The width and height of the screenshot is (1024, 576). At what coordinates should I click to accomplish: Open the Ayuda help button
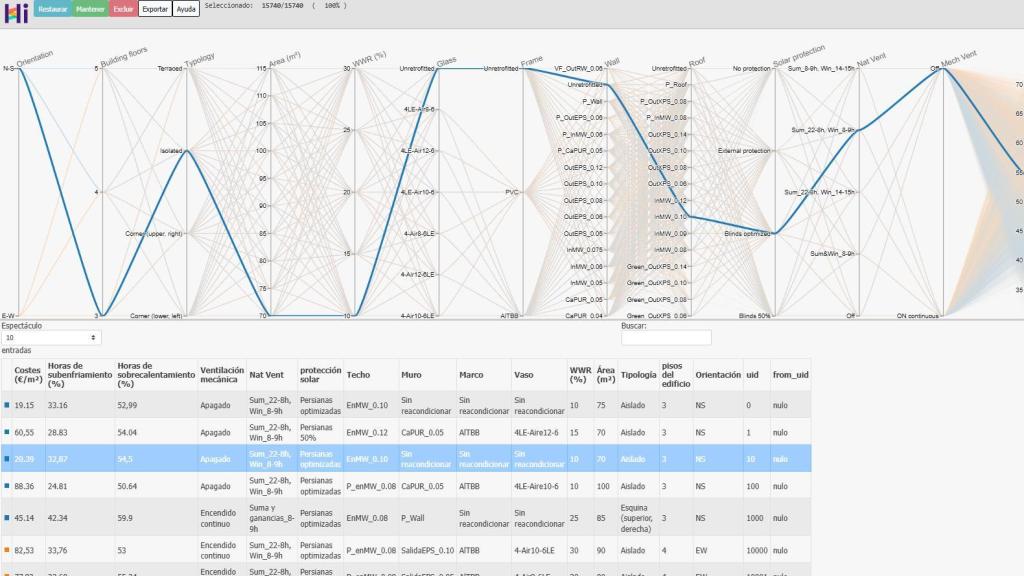tap(186, 8)
